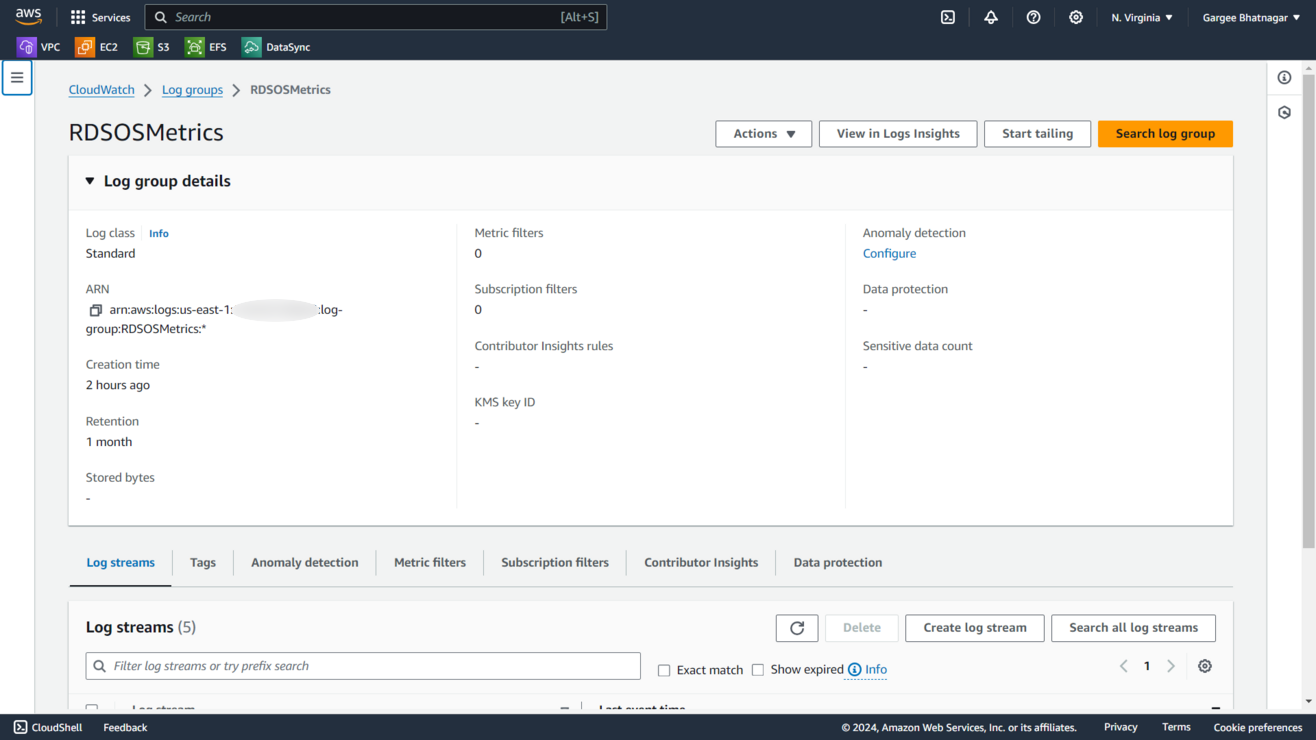Switch to the Tags tab

coord(203,563)
